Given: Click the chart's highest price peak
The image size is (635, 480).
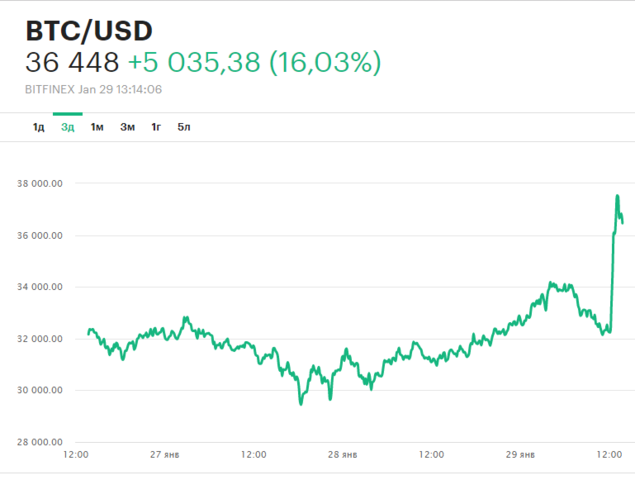Looking at the screenshot, I should point(617,196).
